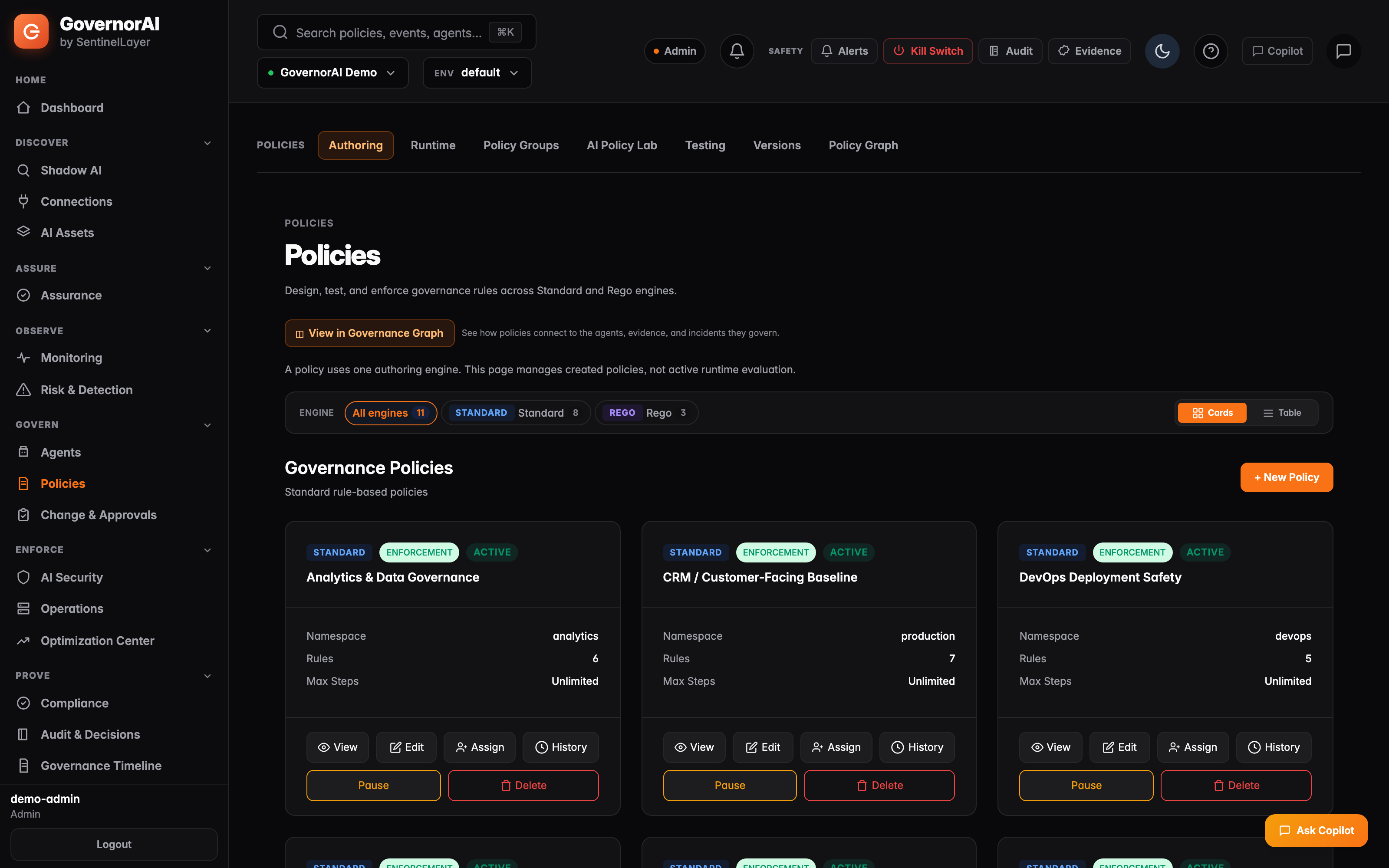
Task: Click the search magnifier icon in search bar
Action: coord(280,32)
